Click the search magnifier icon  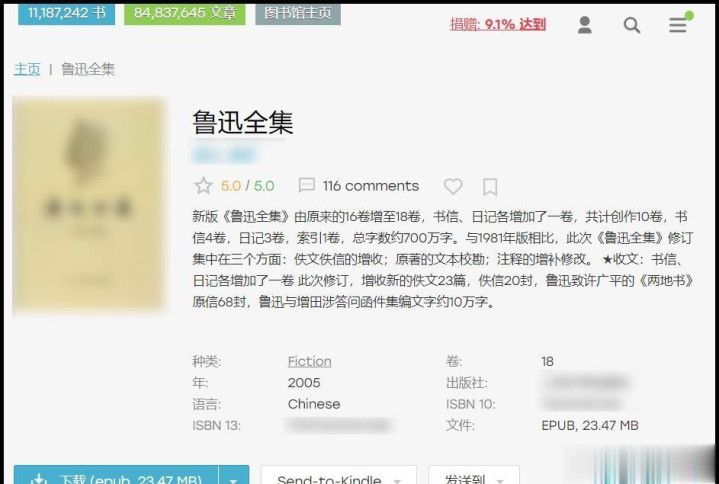(x=632, y=25)
